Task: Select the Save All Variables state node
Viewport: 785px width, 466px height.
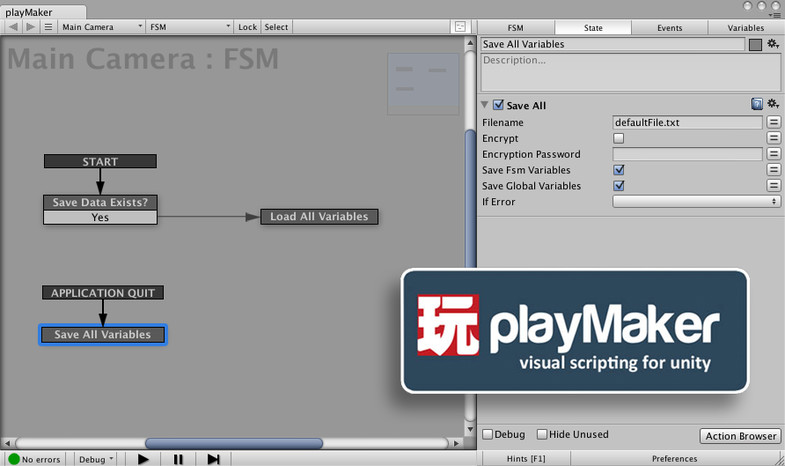Action: pos(103,334)
